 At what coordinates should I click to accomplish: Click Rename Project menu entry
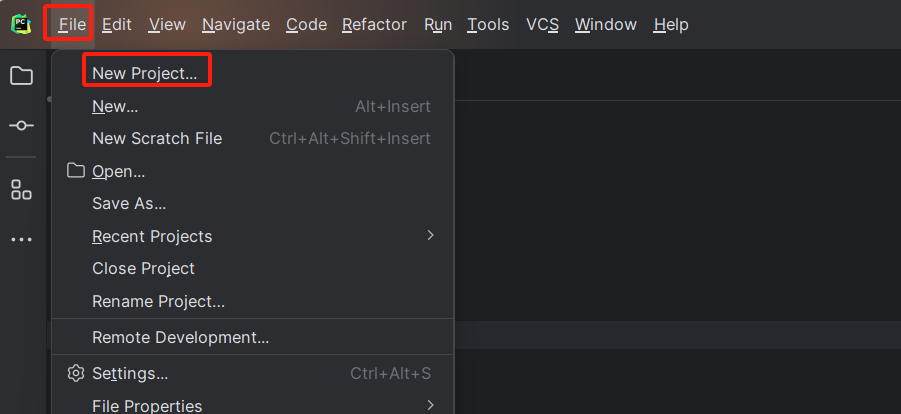tap(158, 301)
